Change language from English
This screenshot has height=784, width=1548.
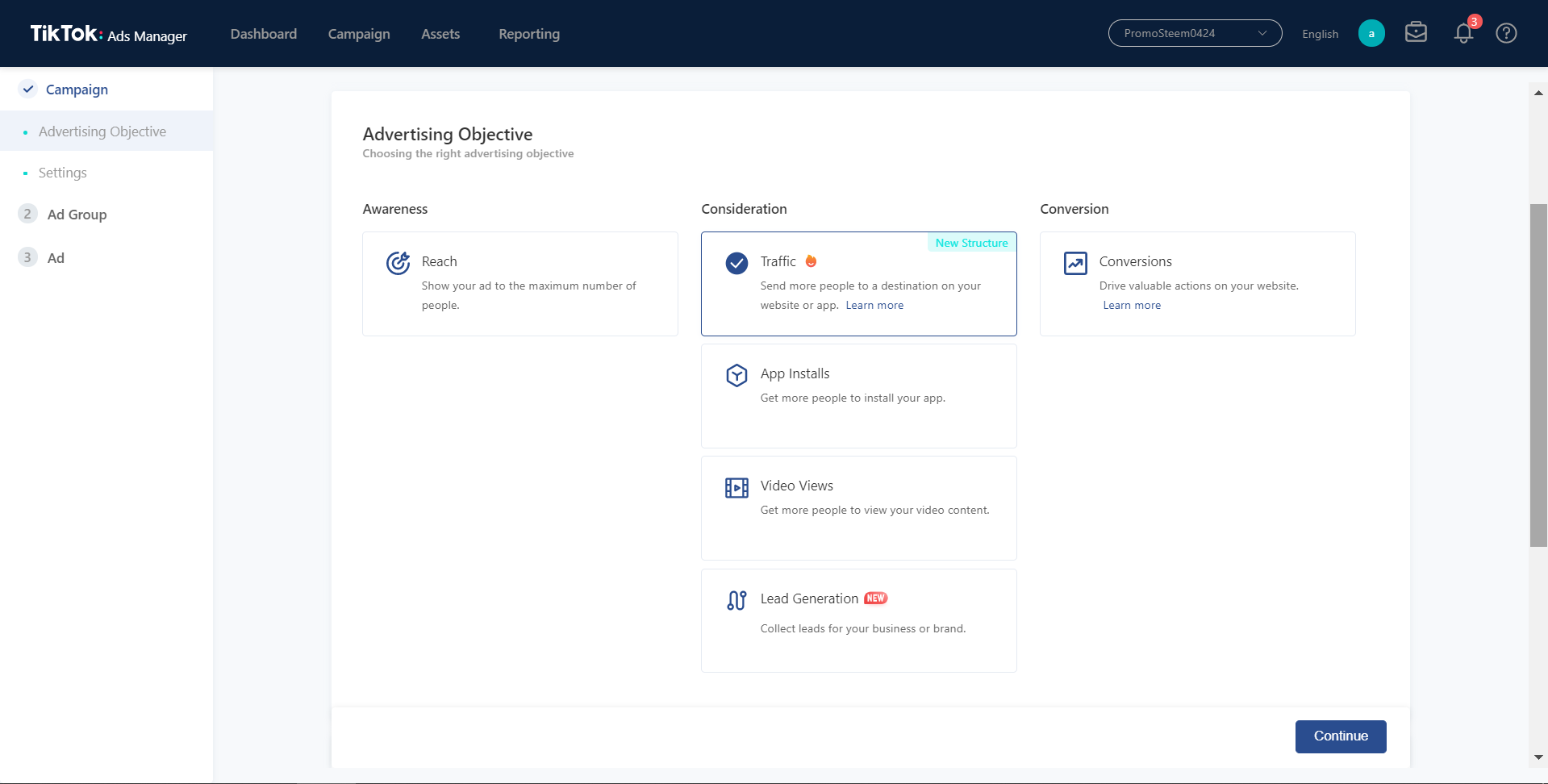tap(1320, 34)
